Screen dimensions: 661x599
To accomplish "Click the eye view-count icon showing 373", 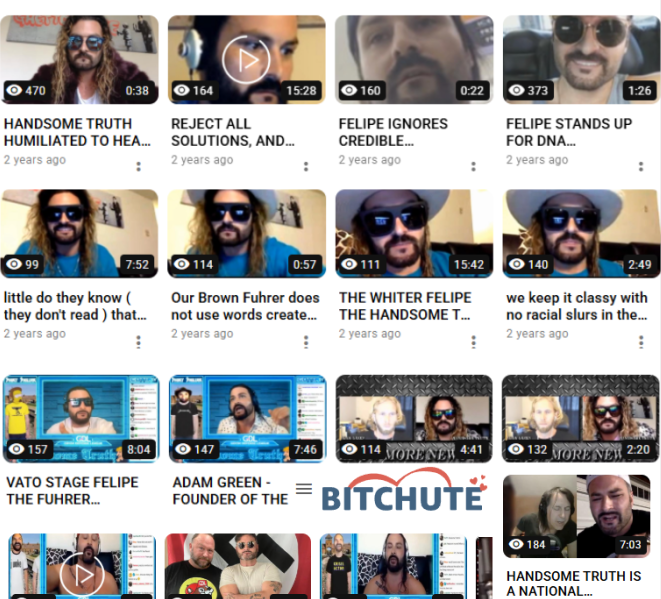I will click(516, 90).
